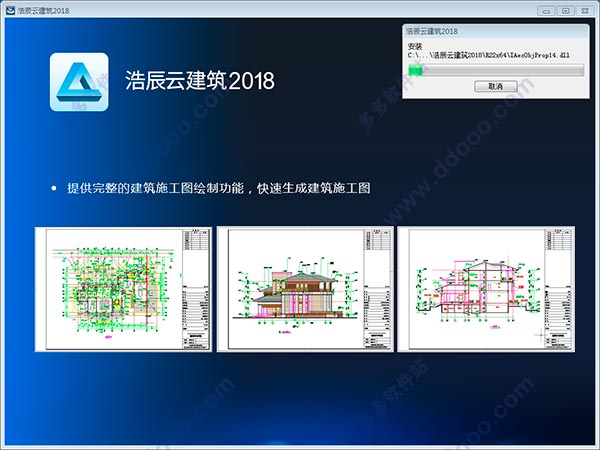The image size is (600, 450).
Task: Open the building elevation drawing thumbnail
Action: pyautogui.click(x=305, y=289)
